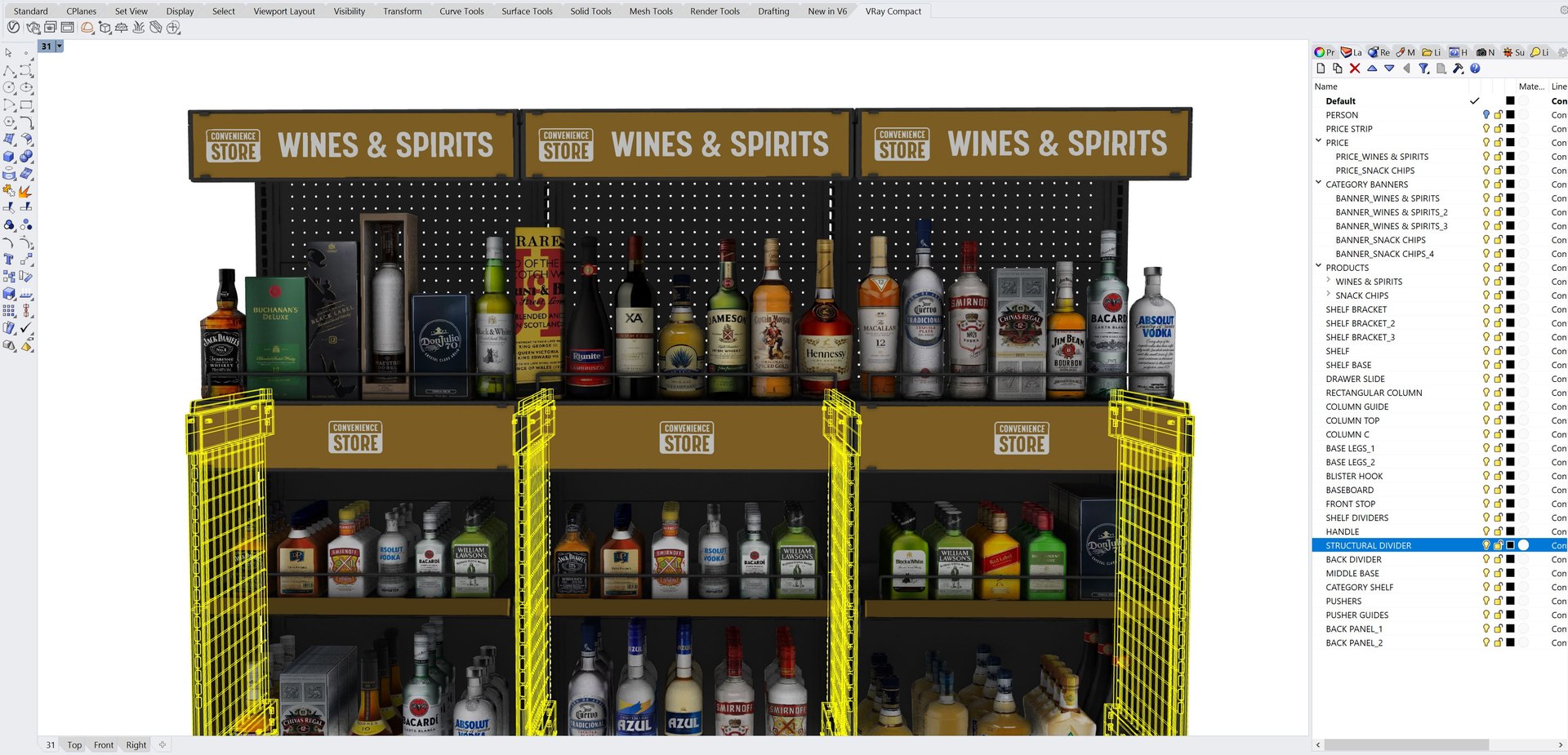Open the layer filter funnel icon
1568x755 pixels.
tap(1423, 69)
